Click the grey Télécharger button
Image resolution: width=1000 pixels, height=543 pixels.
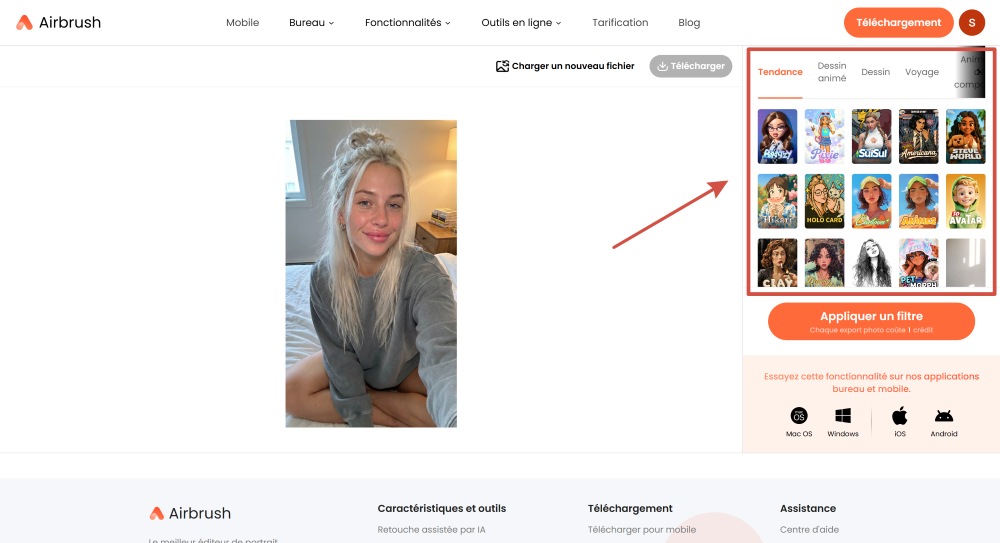[691, 66]
